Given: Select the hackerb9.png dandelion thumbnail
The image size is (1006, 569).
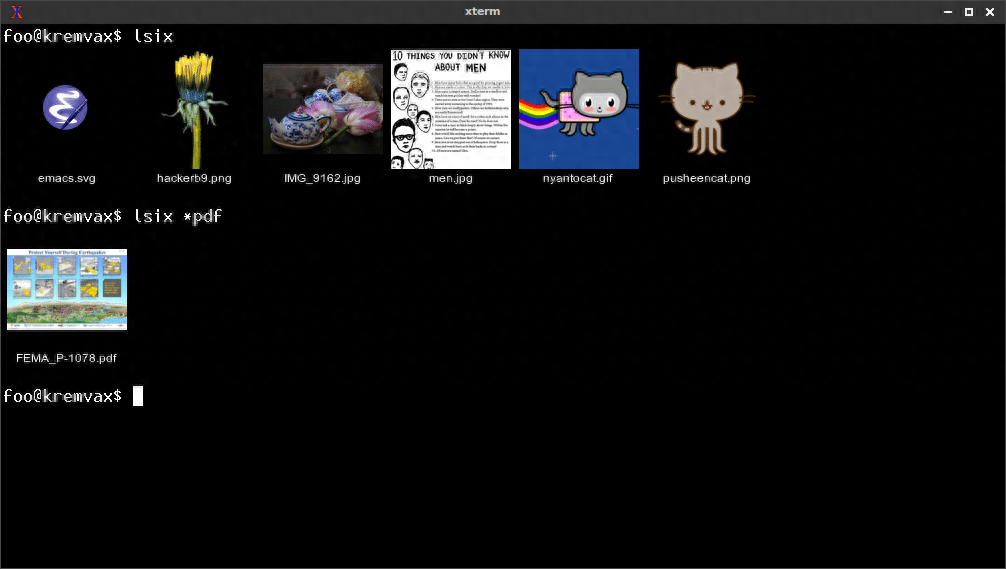Looking at the screenshot, I should coord(194,109).
